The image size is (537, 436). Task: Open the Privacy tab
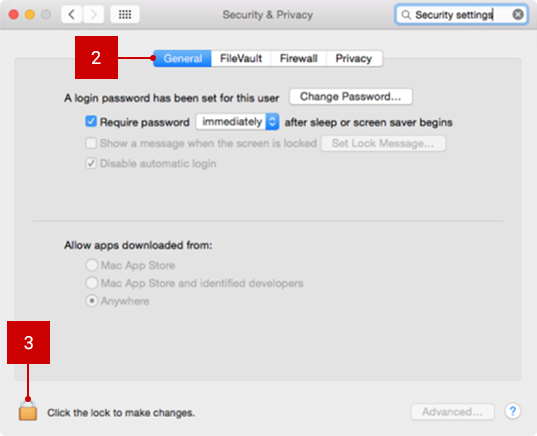point(354,59)
